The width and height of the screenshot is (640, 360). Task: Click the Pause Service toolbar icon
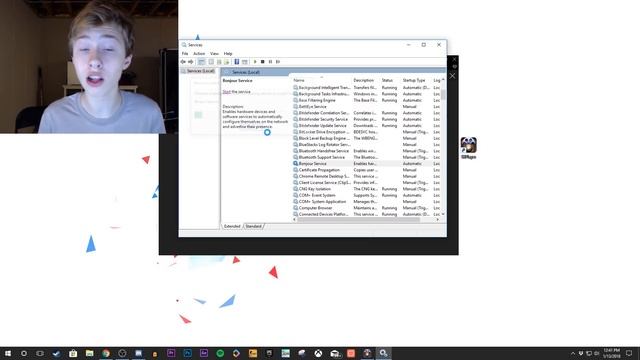click(270, 62)
